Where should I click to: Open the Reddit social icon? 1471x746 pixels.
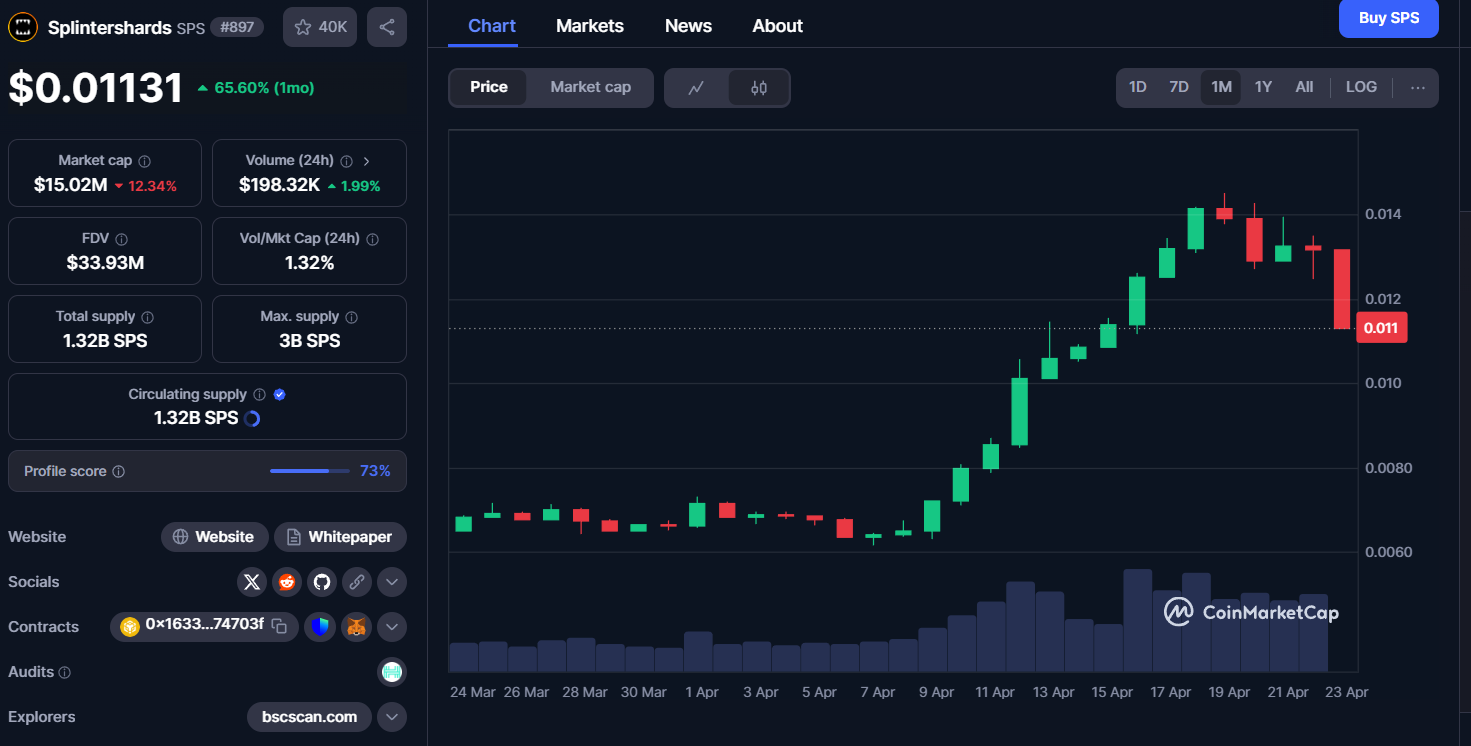pos(287,582)
